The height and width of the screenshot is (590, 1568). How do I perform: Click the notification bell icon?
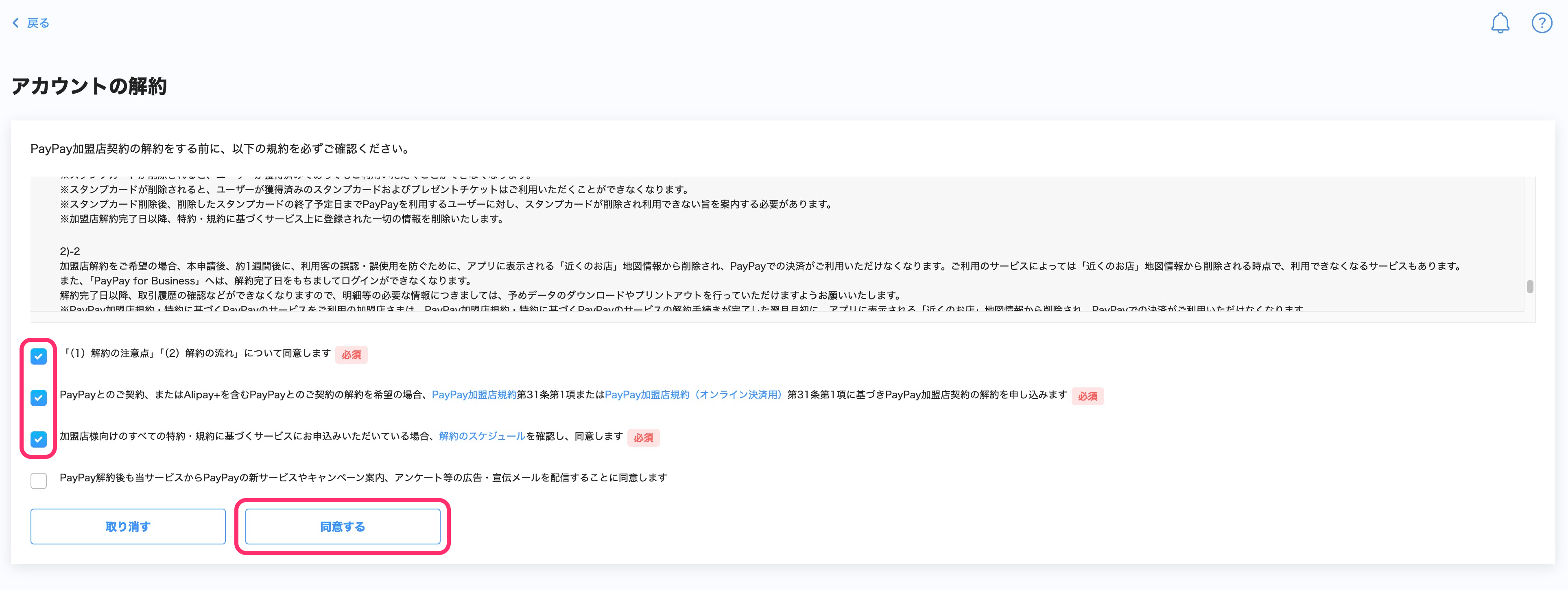tap(1500, 23)
